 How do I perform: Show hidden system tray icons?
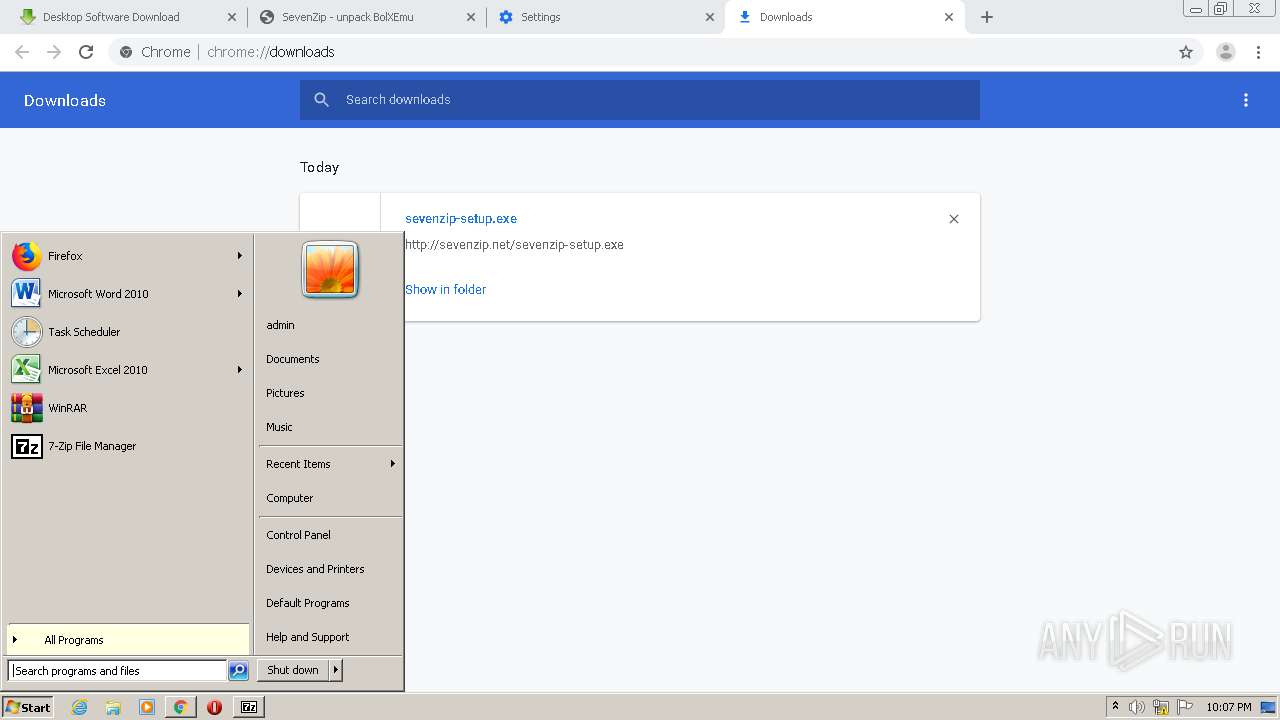pyautogui.click(x=1115, y=707)
